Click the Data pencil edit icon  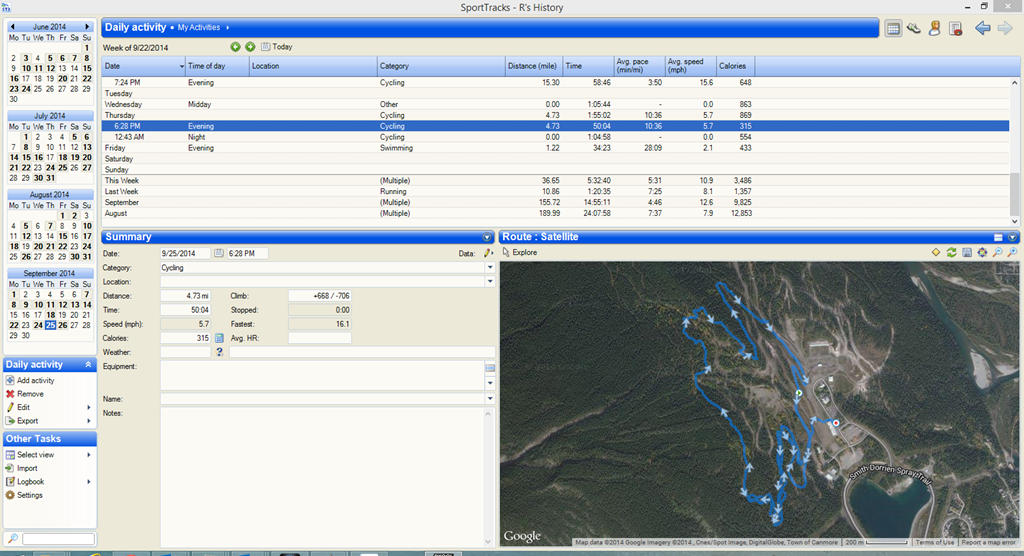pos(487,253)
